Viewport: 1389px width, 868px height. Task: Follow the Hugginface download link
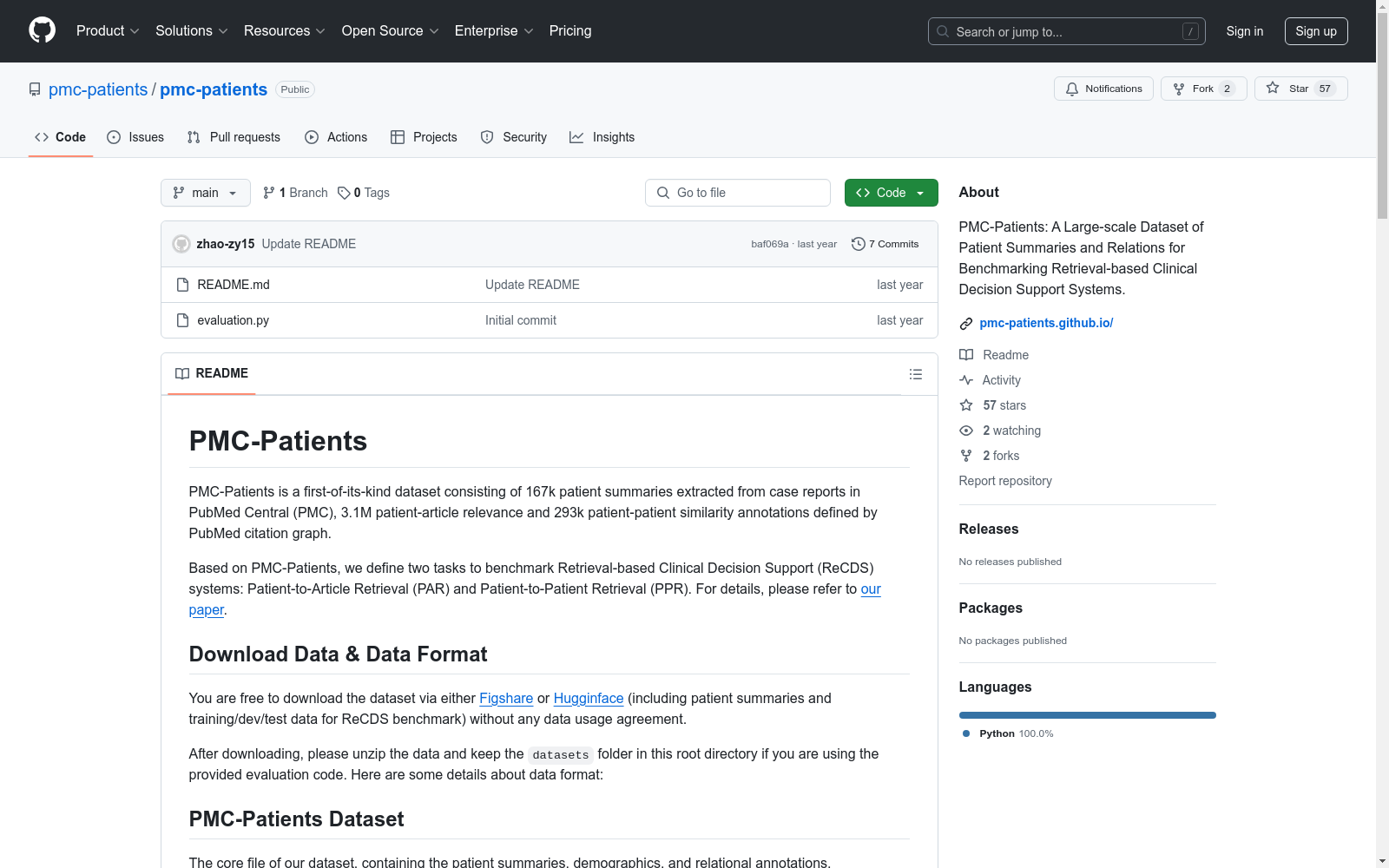tap(589, 698)
